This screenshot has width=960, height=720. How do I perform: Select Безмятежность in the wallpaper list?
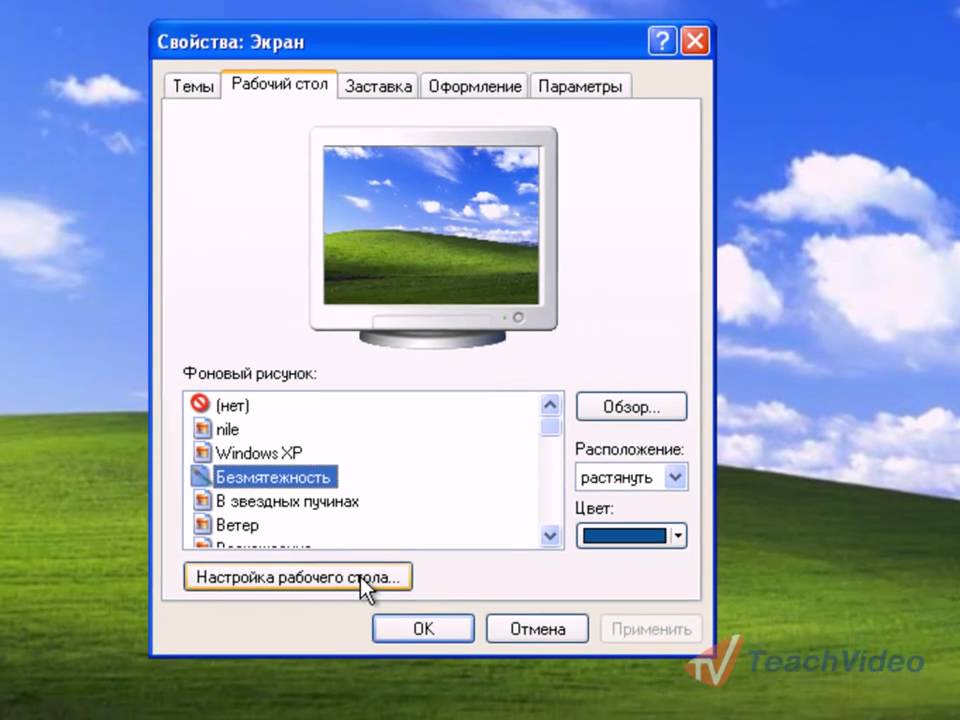pos(275,477)
